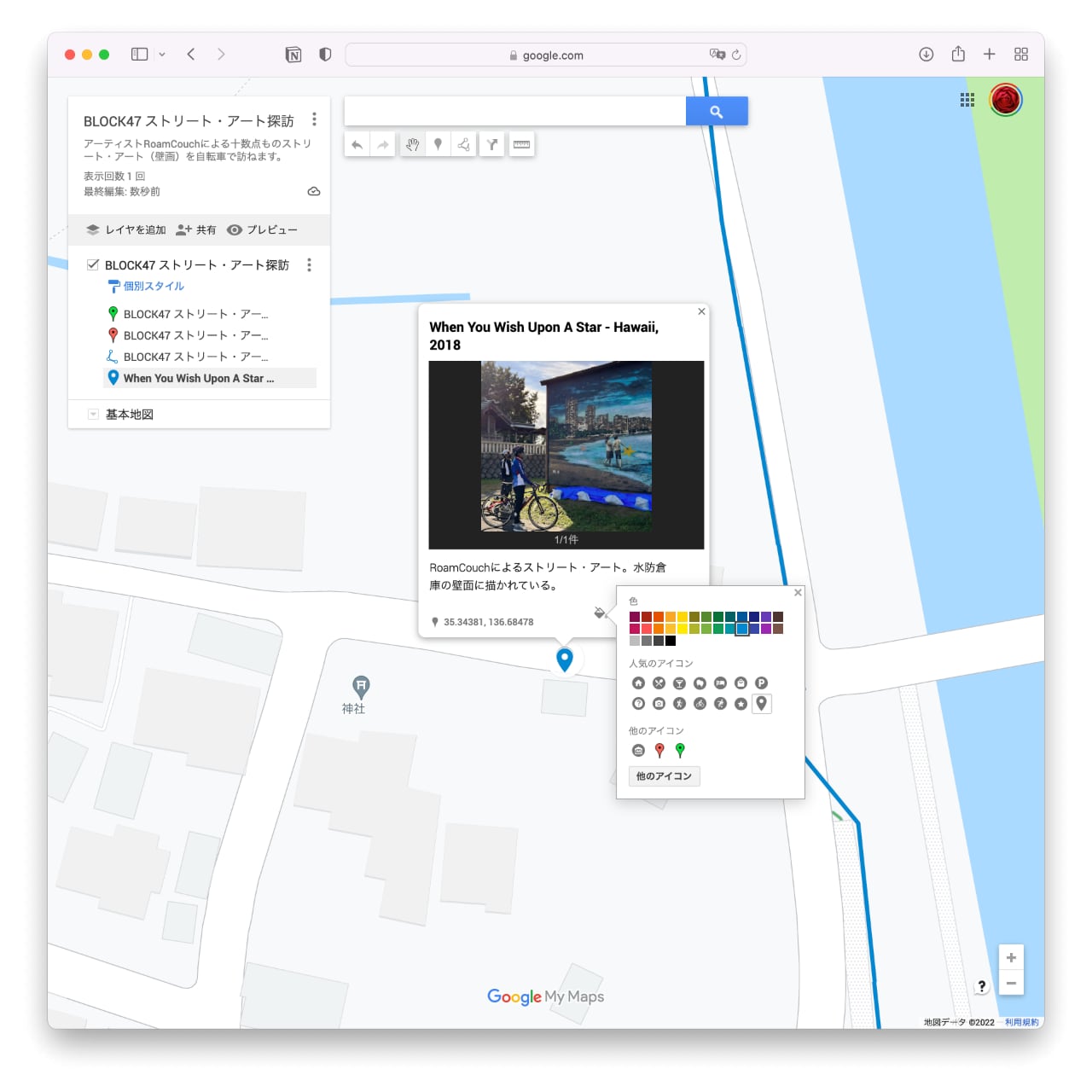Pick the house icon for the marker
1092x1092 pixels.
click(638, 682)
